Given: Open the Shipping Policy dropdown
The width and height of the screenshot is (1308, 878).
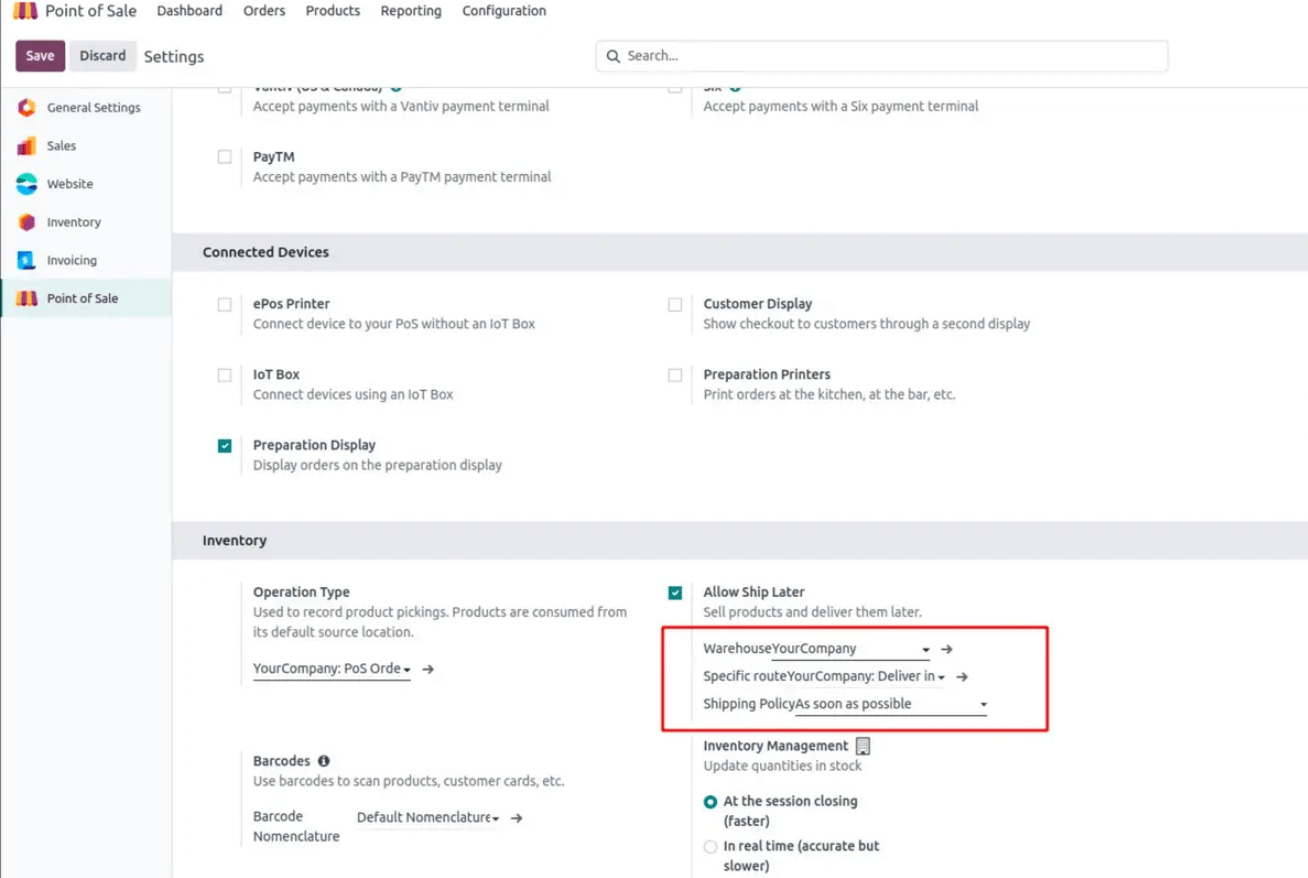Looking at the screenshot, I should click(x=892, y=704).
